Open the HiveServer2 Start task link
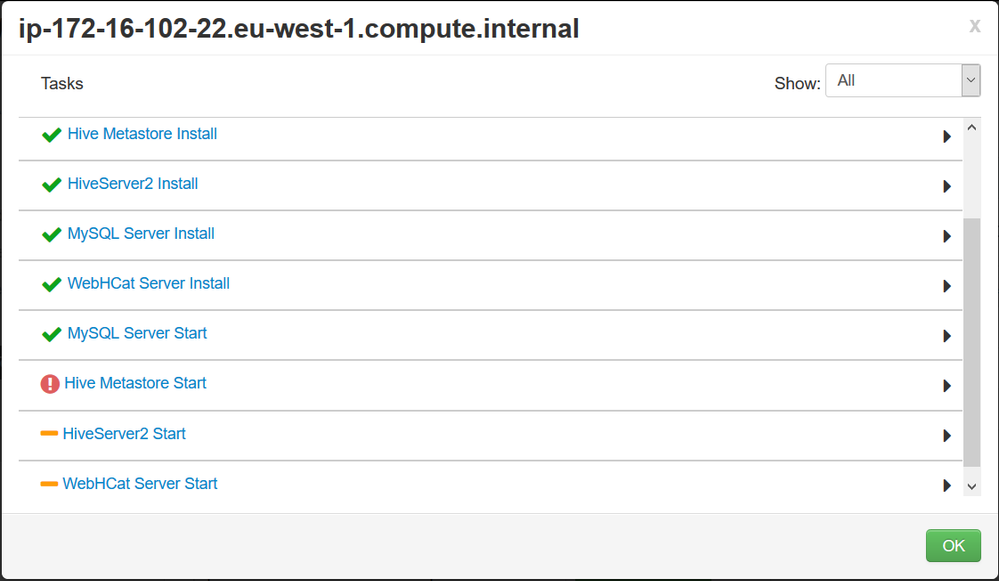The height and width of the screenshot is (581, 999). 124,434
